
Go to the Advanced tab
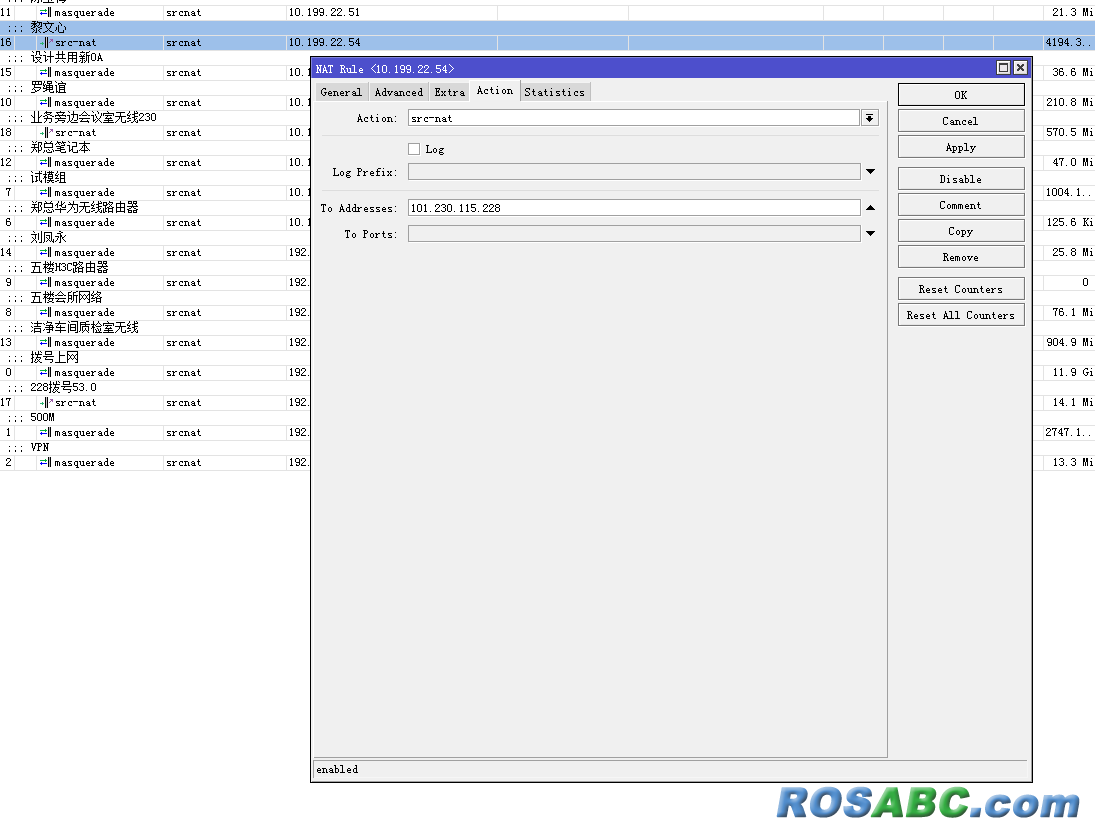pyautogui.click(x=399, y=92)
